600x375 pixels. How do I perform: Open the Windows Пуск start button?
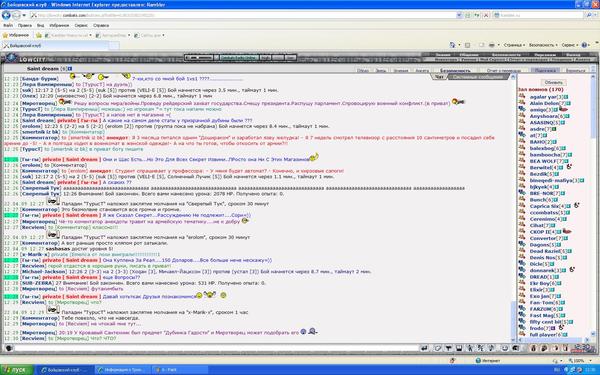16,370
